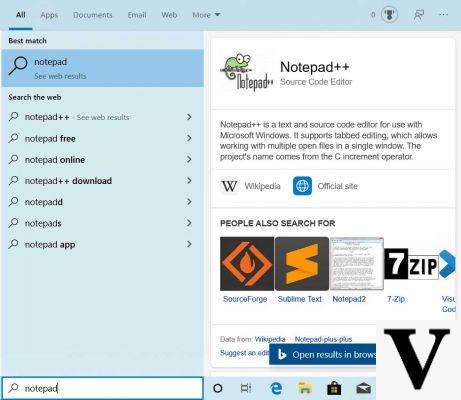Viewport: 461px width, 400px height.
Task: Open the Visual Studio Code thumbnail
Action: coord(447,264)
